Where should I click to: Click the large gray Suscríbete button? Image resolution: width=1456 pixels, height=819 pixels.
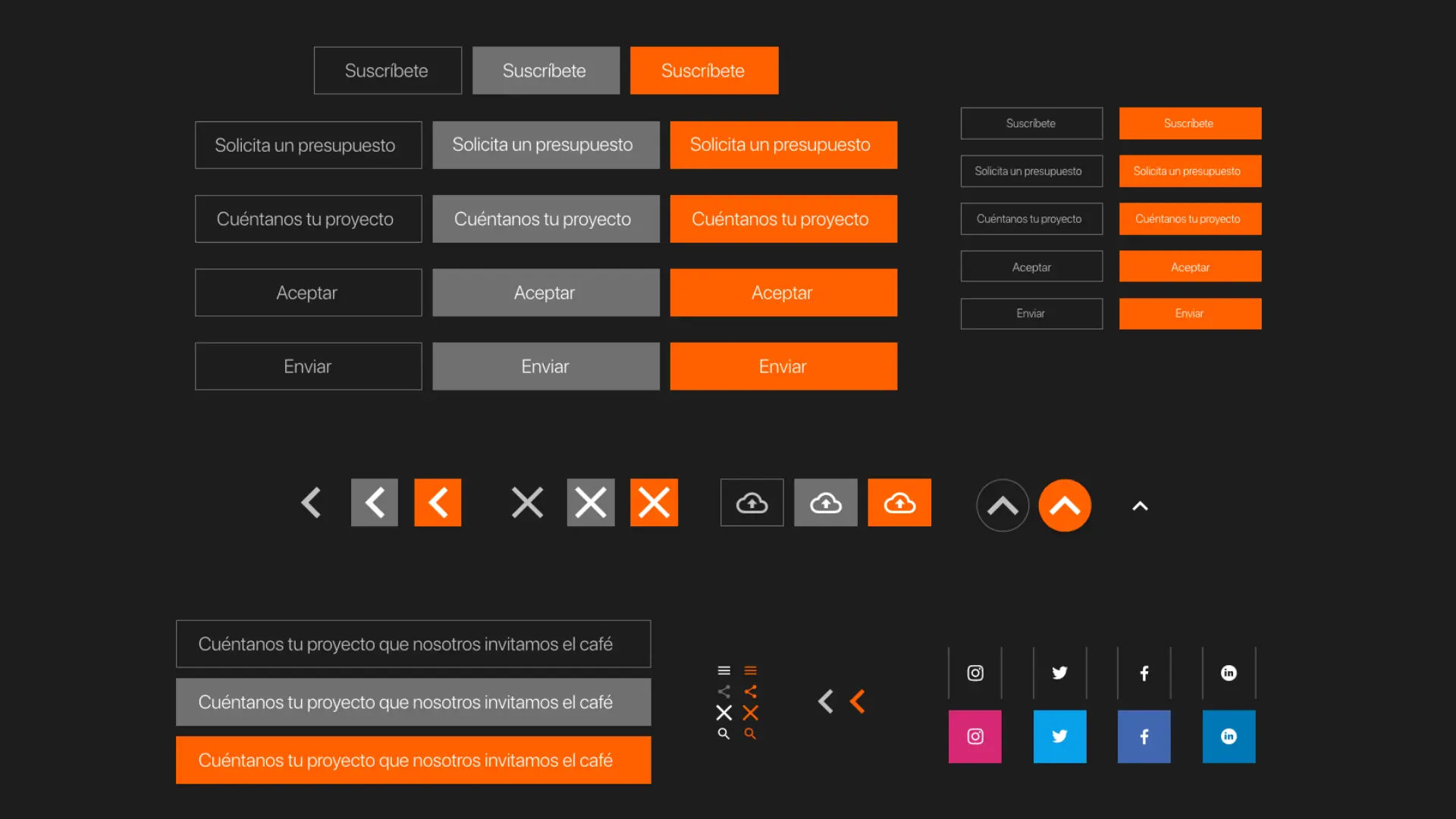(546, 71)
